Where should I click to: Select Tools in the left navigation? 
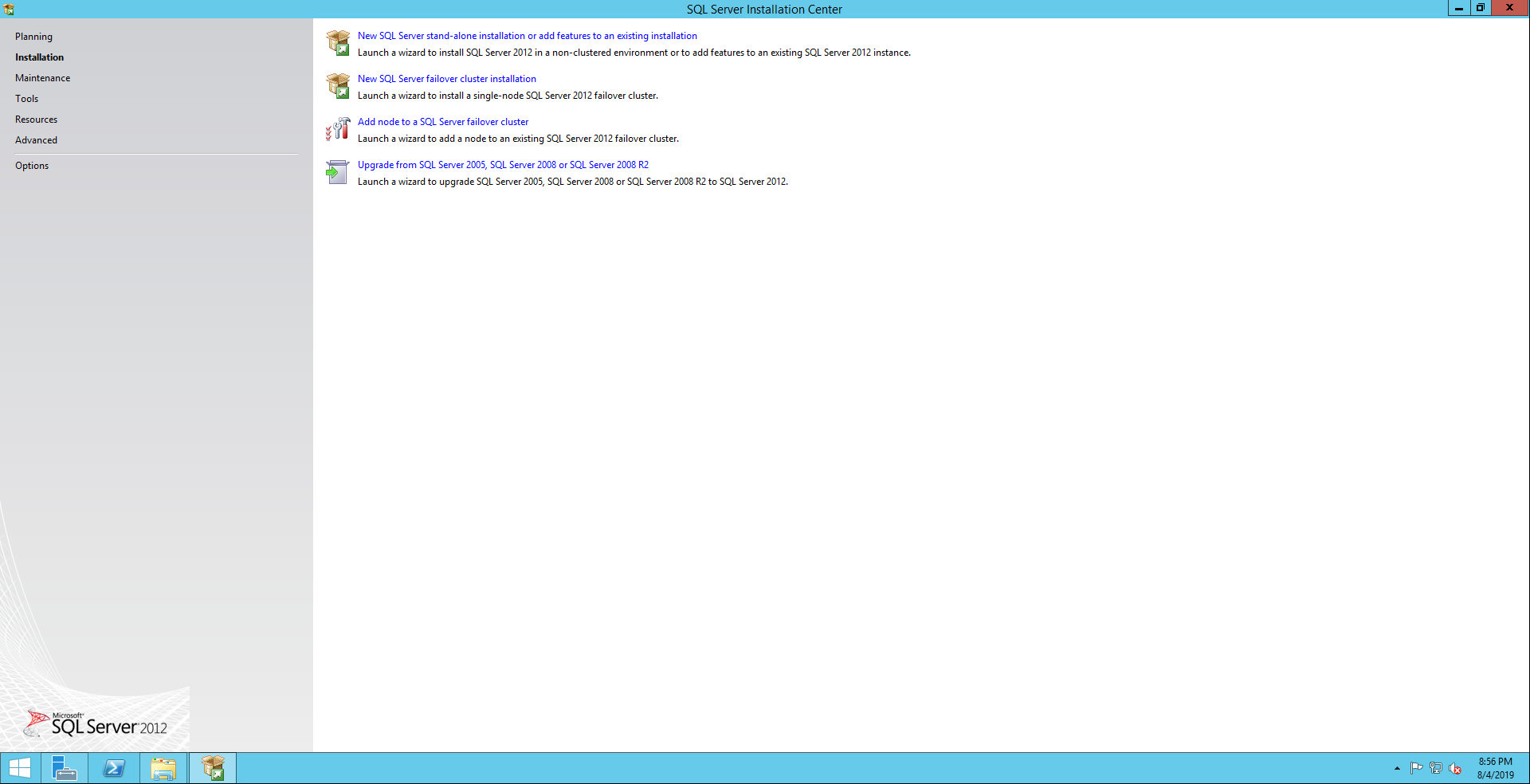click(26, 99)
